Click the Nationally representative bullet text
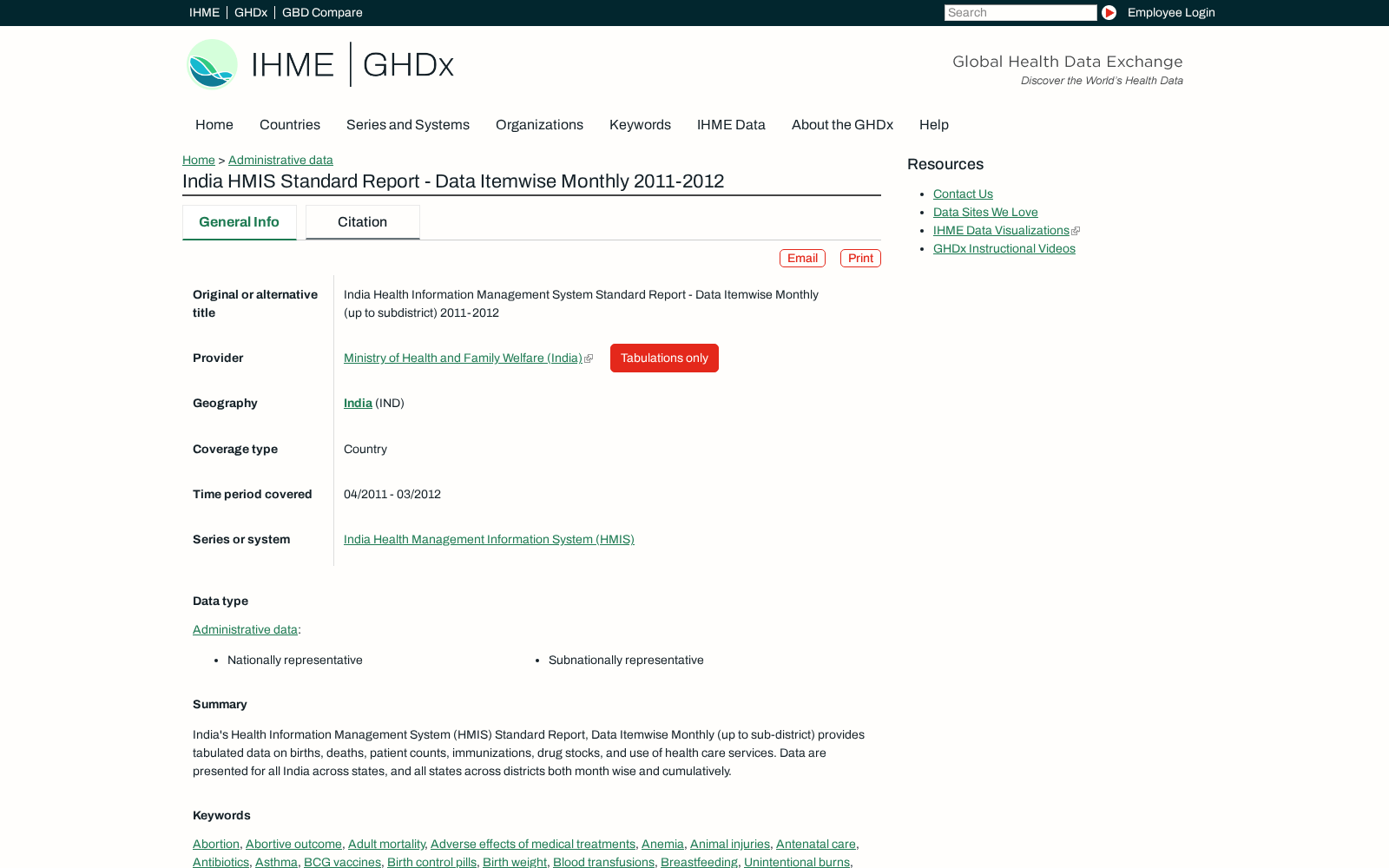This screenshot has width=1389, height=868. (x=295, y=660)
